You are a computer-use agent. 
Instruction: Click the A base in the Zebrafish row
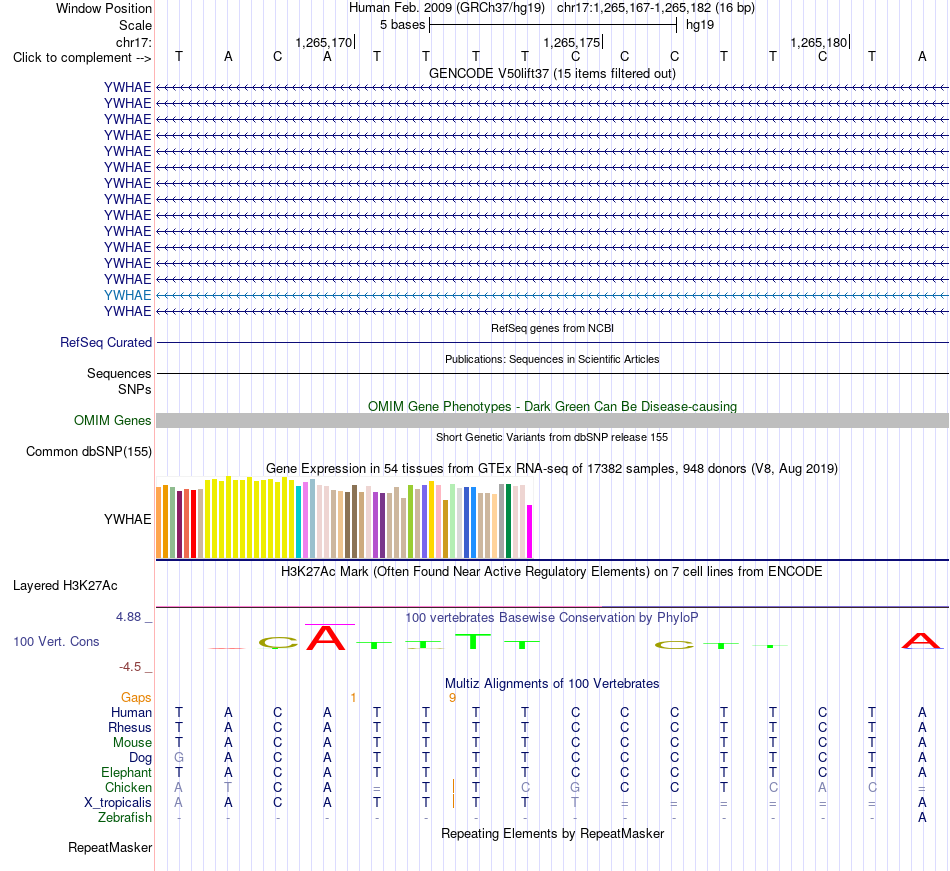click(922, 817)
